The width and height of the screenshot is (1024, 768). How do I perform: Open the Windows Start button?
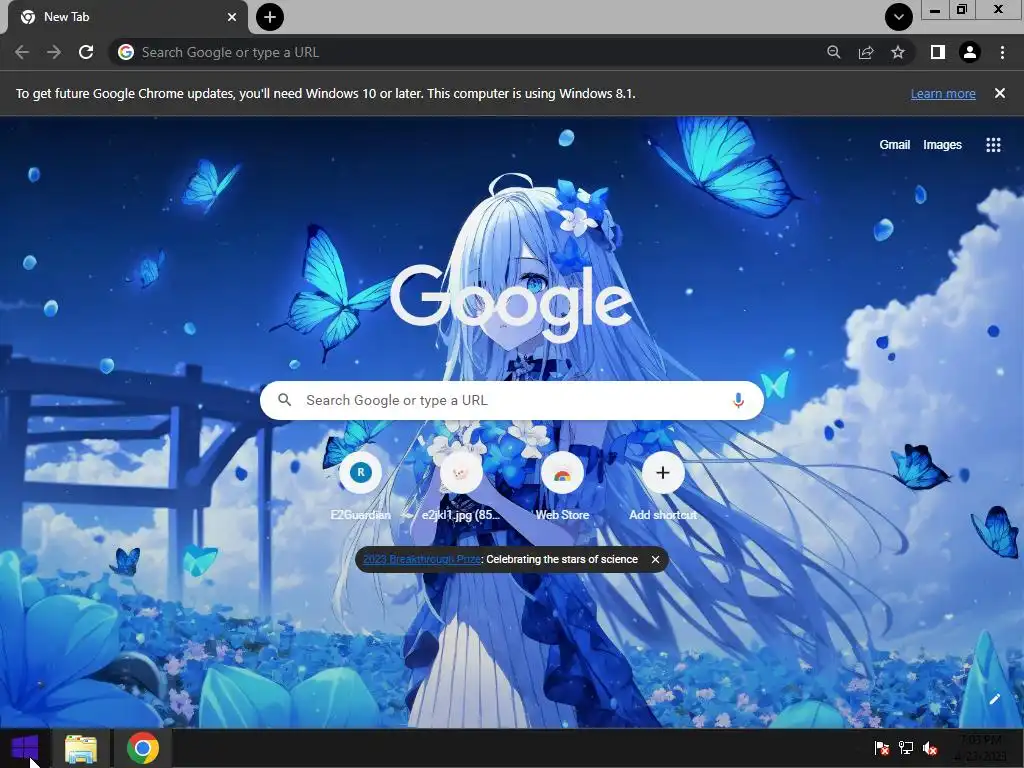(x=25, y=748)
